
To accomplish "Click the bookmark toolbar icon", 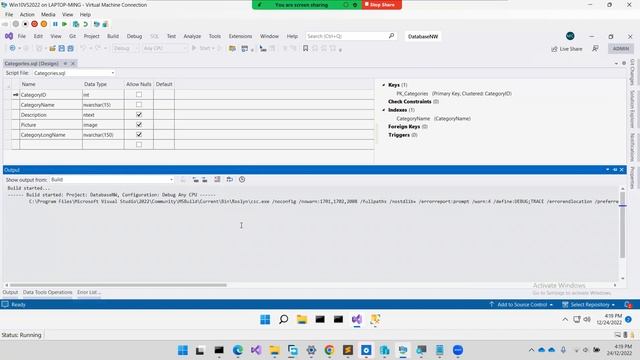I will tap(305, 49).
